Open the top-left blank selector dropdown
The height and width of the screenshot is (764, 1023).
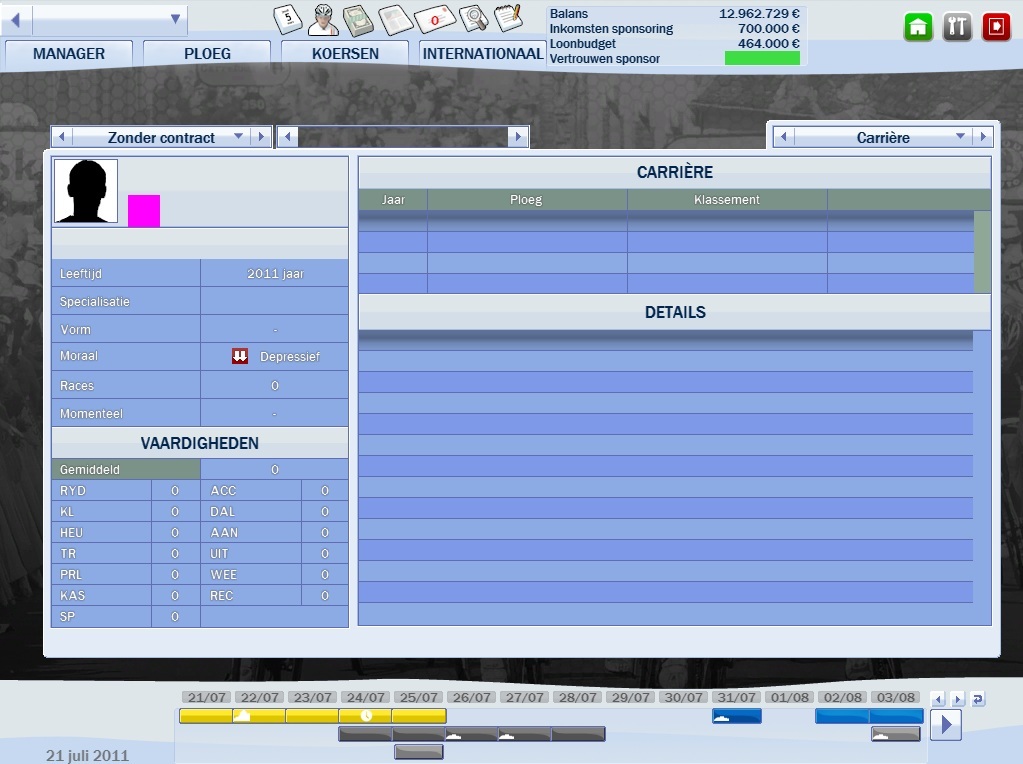176,19
